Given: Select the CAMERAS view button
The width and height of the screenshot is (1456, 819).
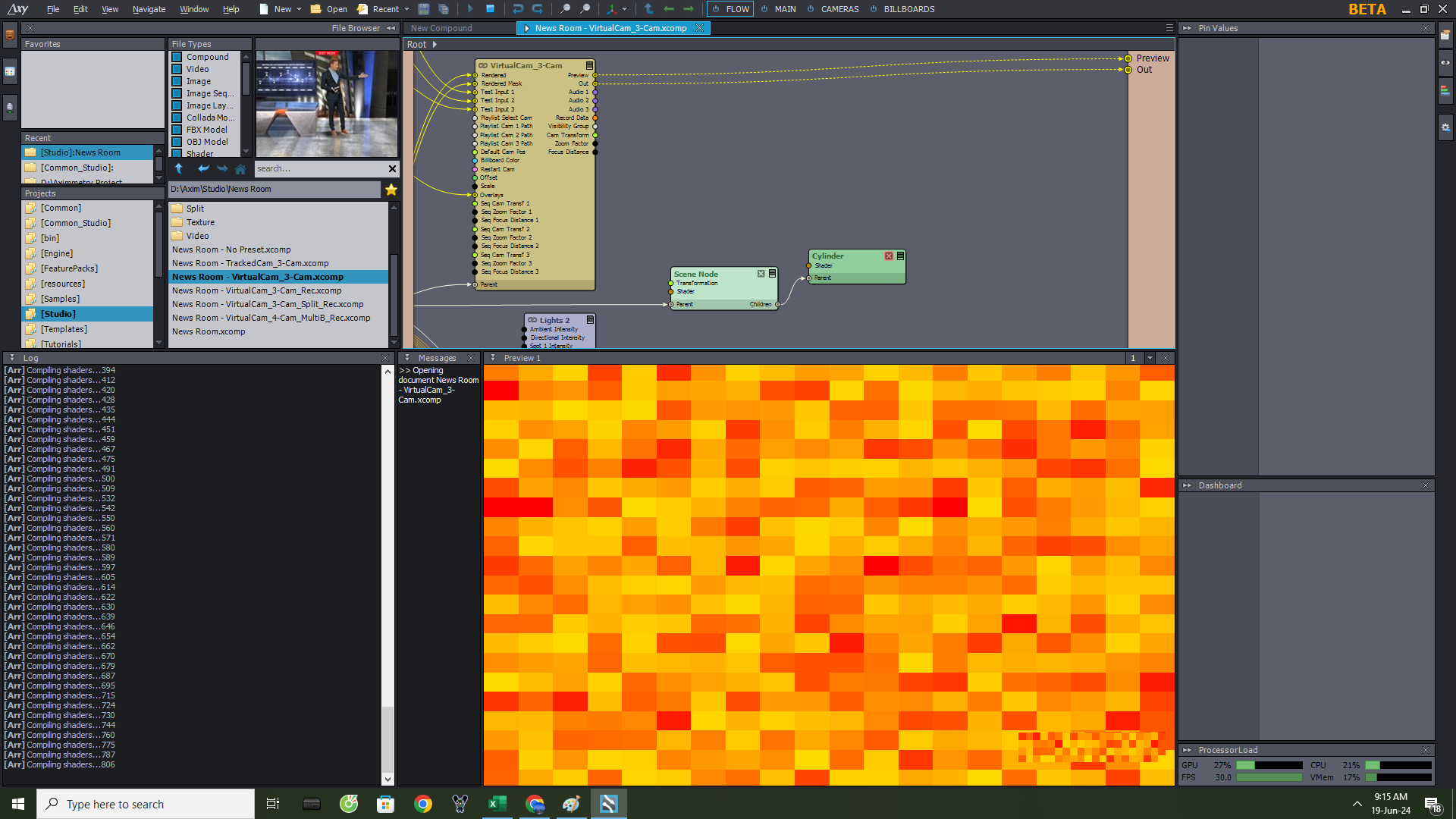Looking at the screenshot, I should [838, 9].
